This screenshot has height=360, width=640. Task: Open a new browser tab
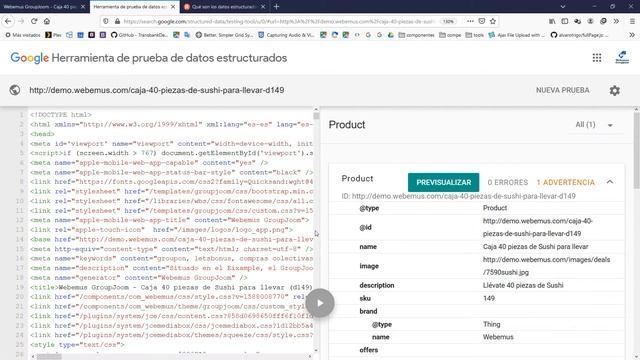[276, 7]
